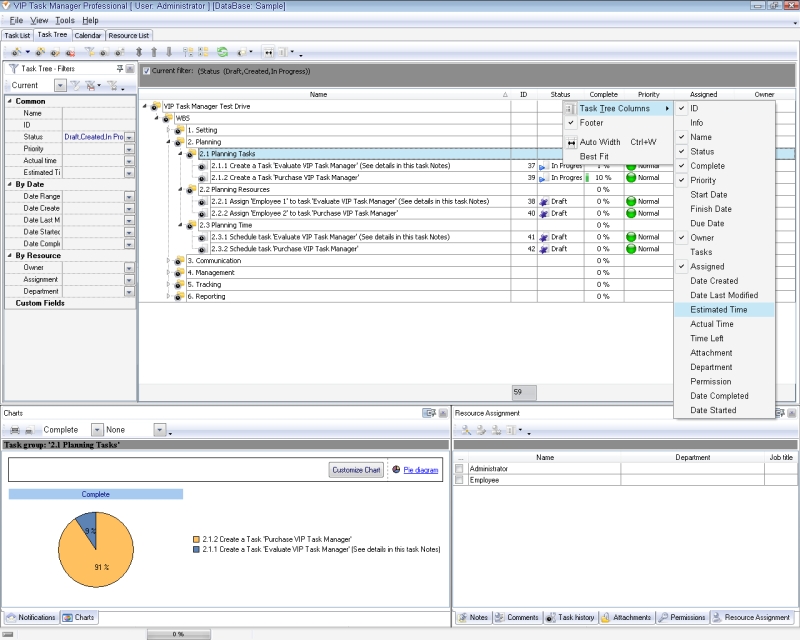
Task: Open the Notifications bottom tab
Action: (31, 618)
